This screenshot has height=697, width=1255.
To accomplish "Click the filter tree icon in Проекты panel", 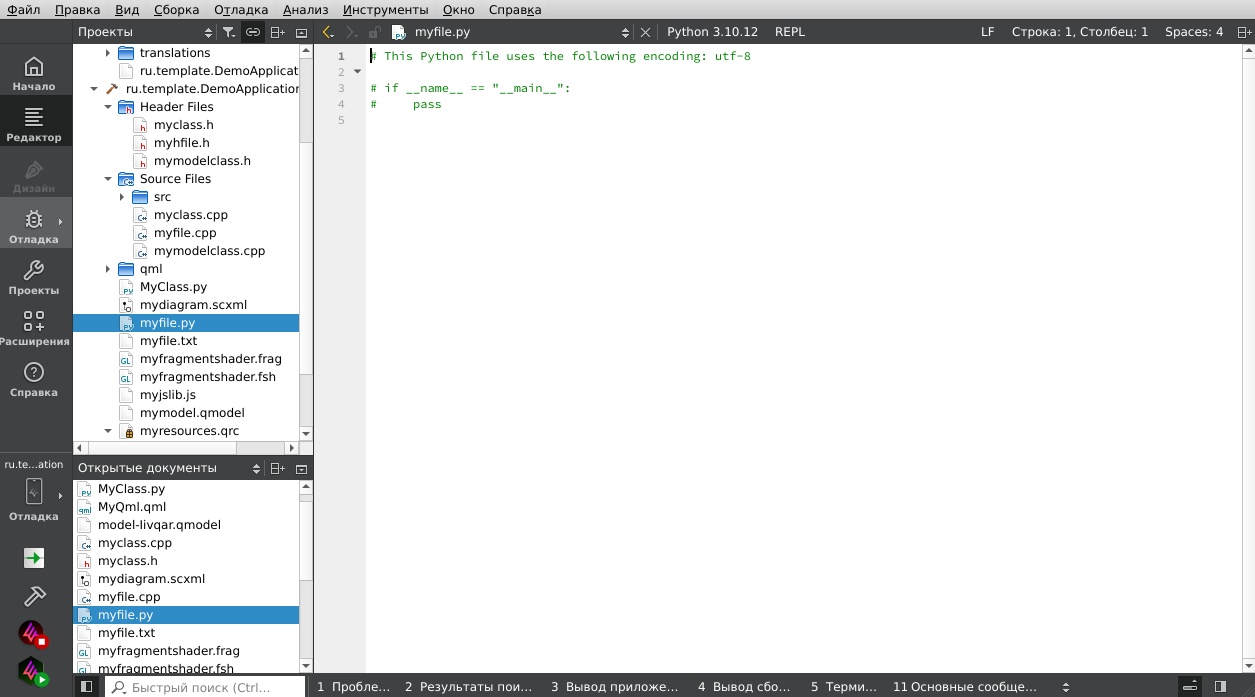I will [229, 32].
